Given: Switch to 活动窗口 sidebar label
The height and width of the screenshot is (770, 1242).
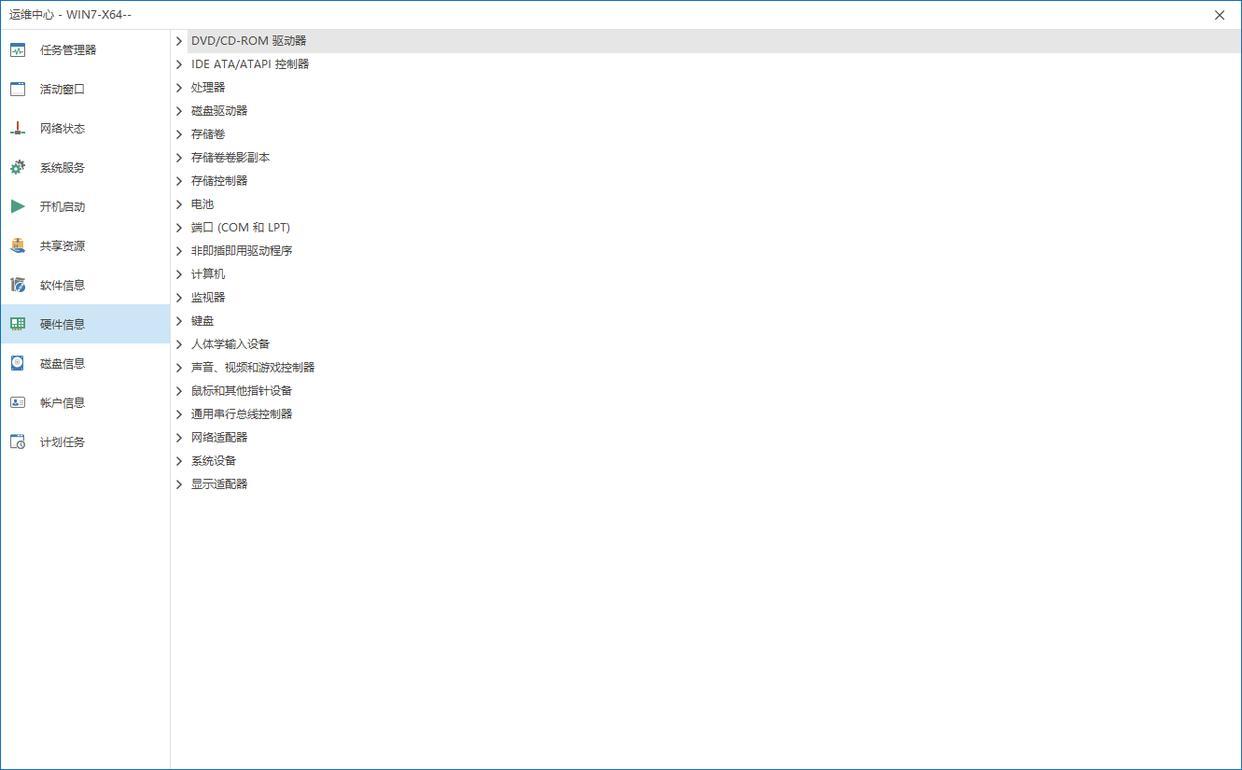Looking at the screenshot, I should pos(62,89).
